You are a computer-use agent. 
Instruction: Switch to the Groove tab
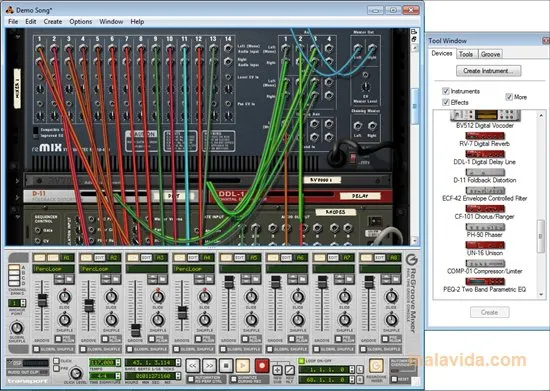[x=490, y=54]
